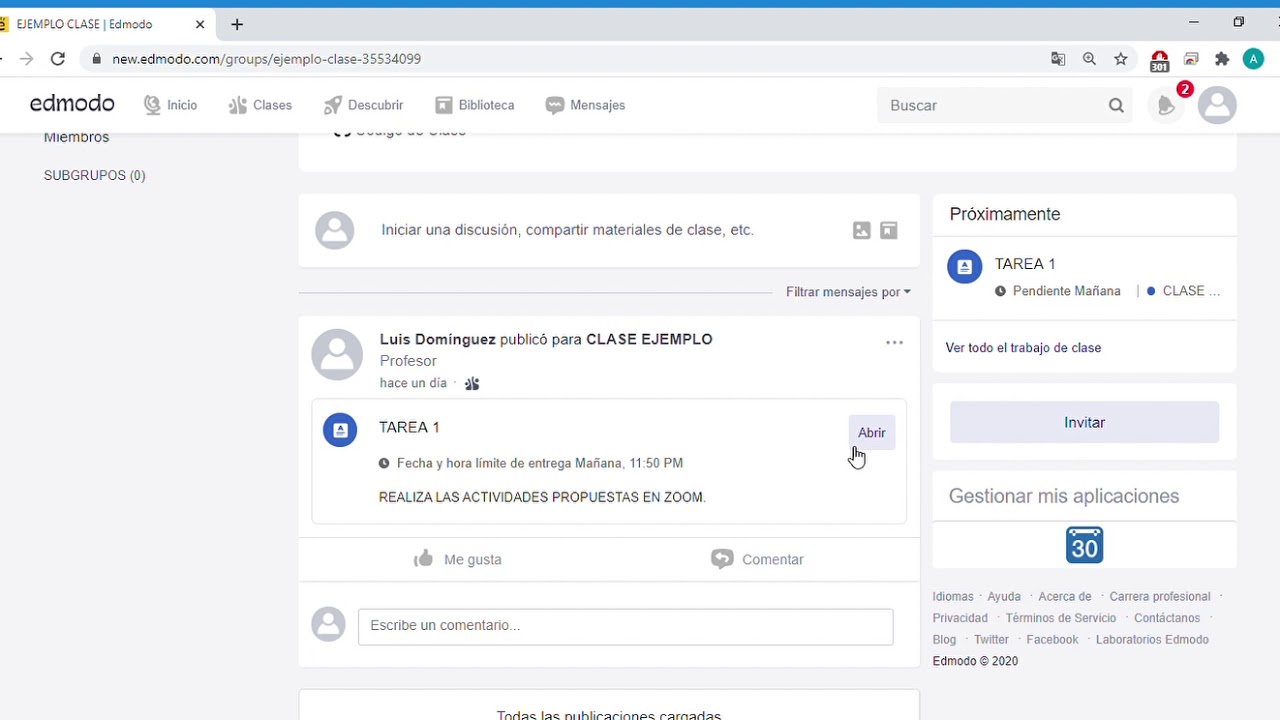The width and height of the screenshot is (1280, 720).
Task: Bookmark this page with star icon
Action: (x=1121, y=59)
